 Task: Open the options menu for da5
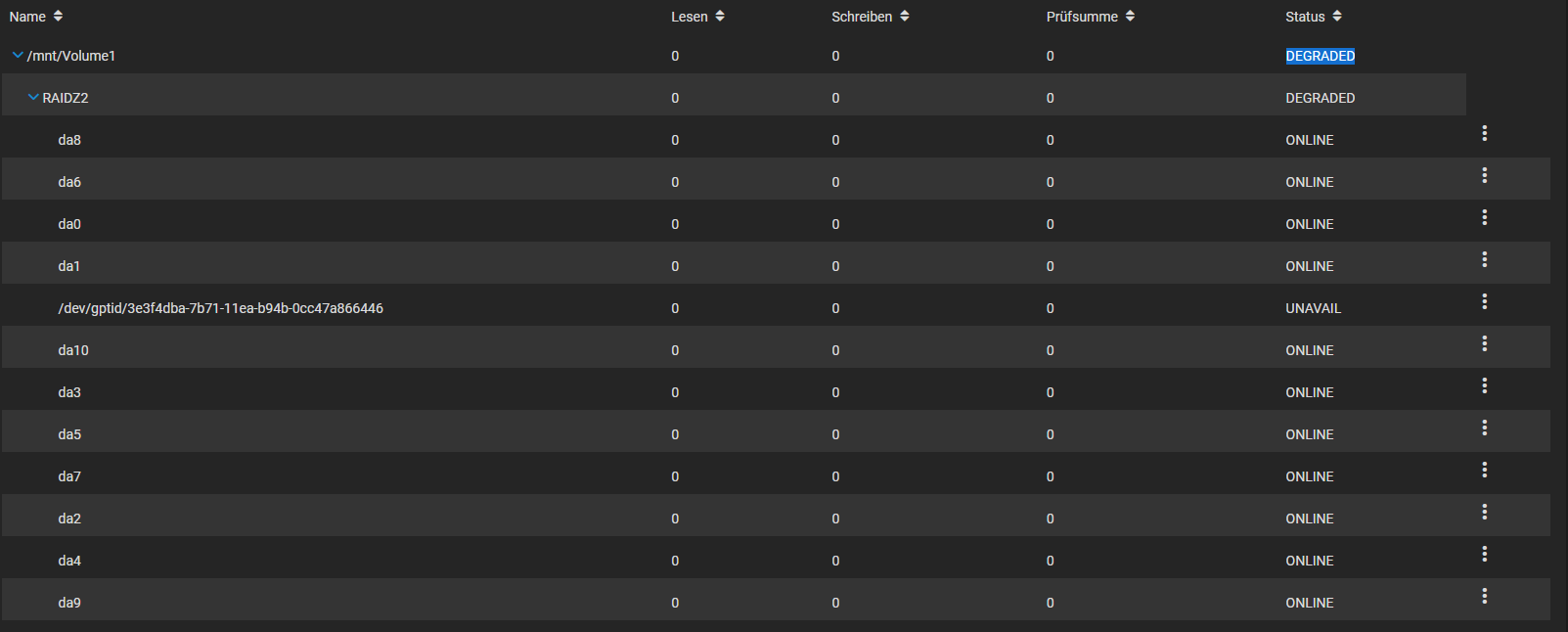click(x=1484, y=428)
